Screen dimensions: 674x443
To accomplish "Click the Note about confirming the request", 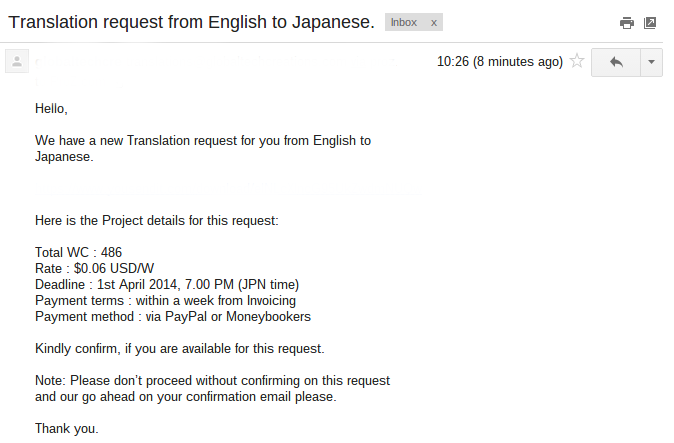I will click(x=212, y=388).
